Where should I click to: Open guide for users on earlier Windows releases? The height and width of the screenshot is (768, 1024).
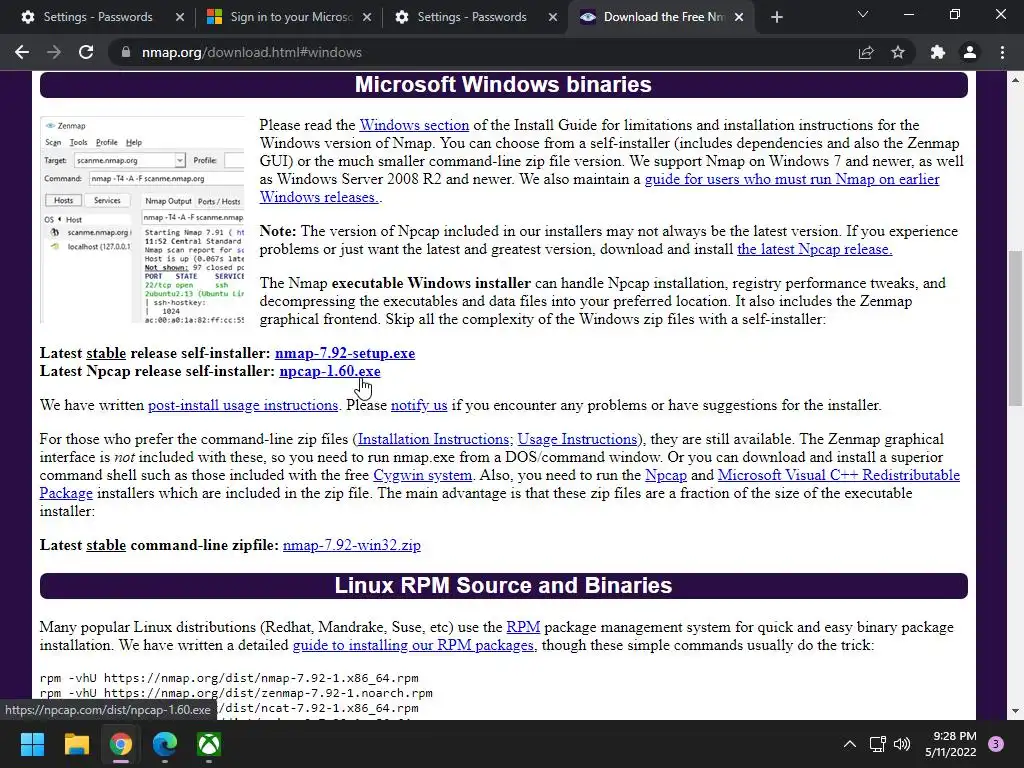click(x=600, y=188)
